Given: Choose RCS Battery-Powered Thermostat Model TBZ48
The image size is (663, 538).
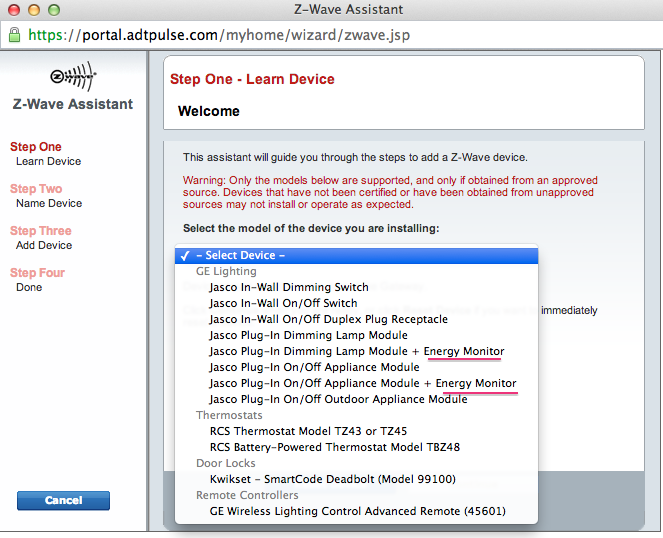Looking at the screenshot, I should [x=356, y=447].
